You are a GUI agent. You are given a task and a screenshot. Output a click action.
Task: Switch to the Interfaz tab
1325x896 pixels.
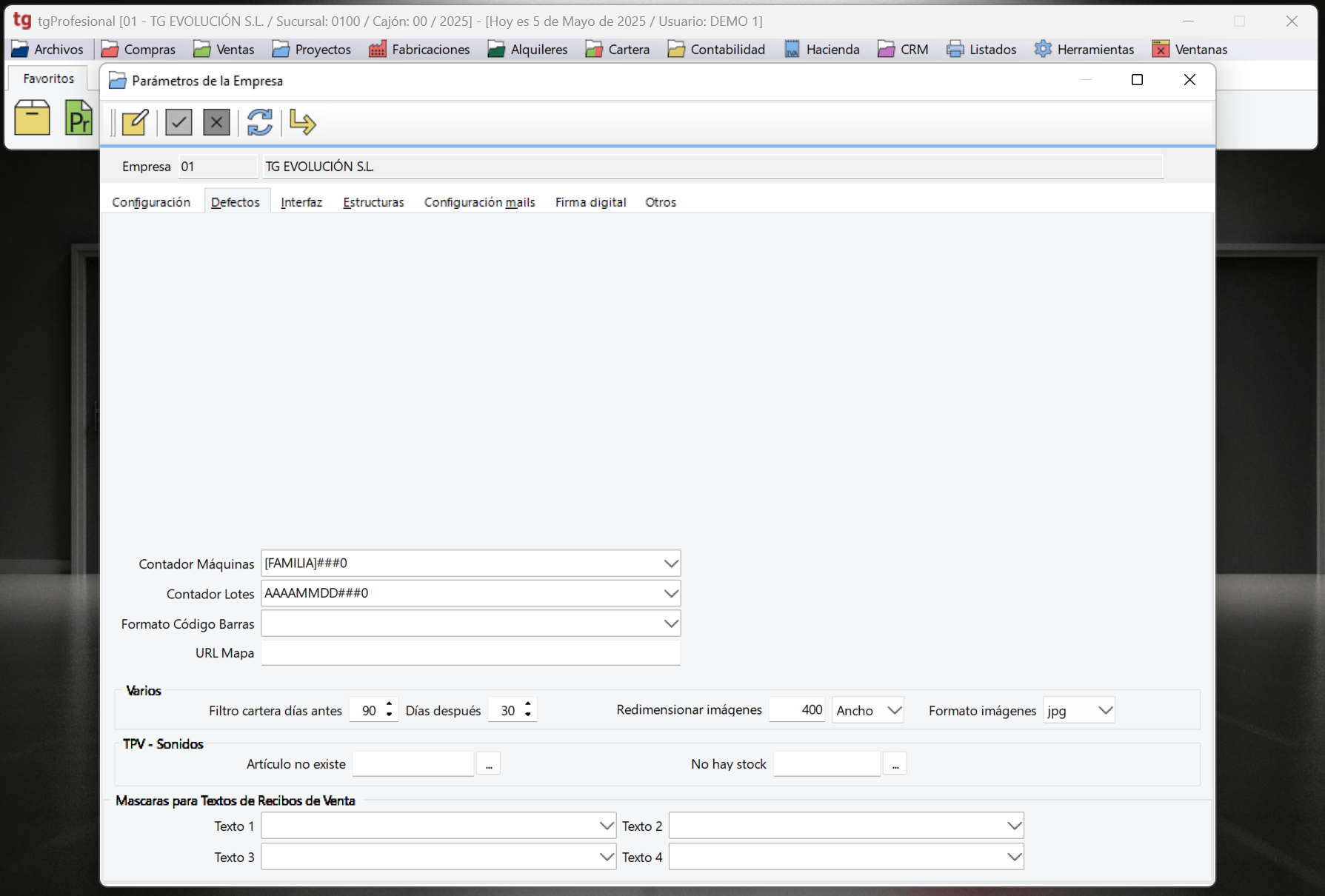[x=301, y=202]
